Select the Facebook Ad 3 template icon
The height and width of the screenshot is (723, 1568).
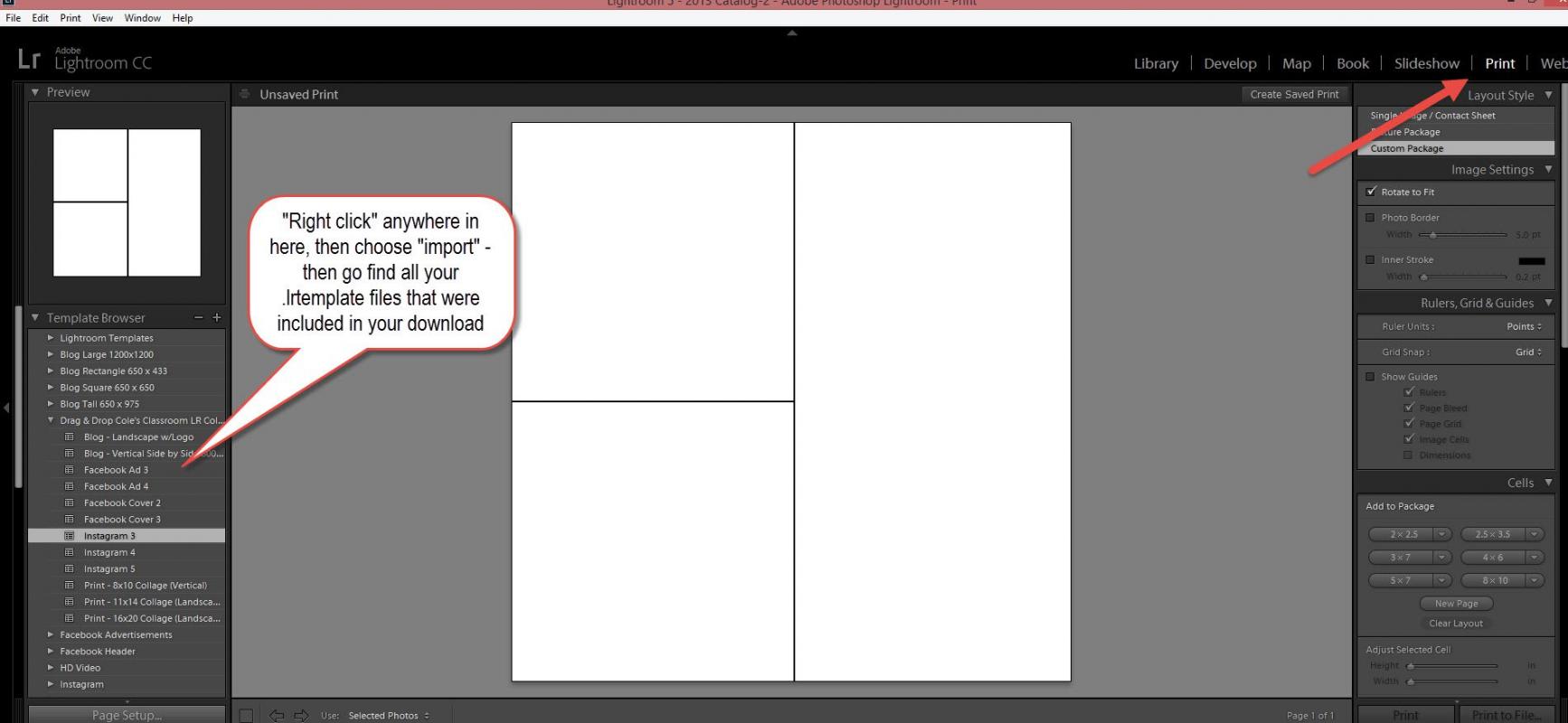pyautogui.click(x=69, y=470)
